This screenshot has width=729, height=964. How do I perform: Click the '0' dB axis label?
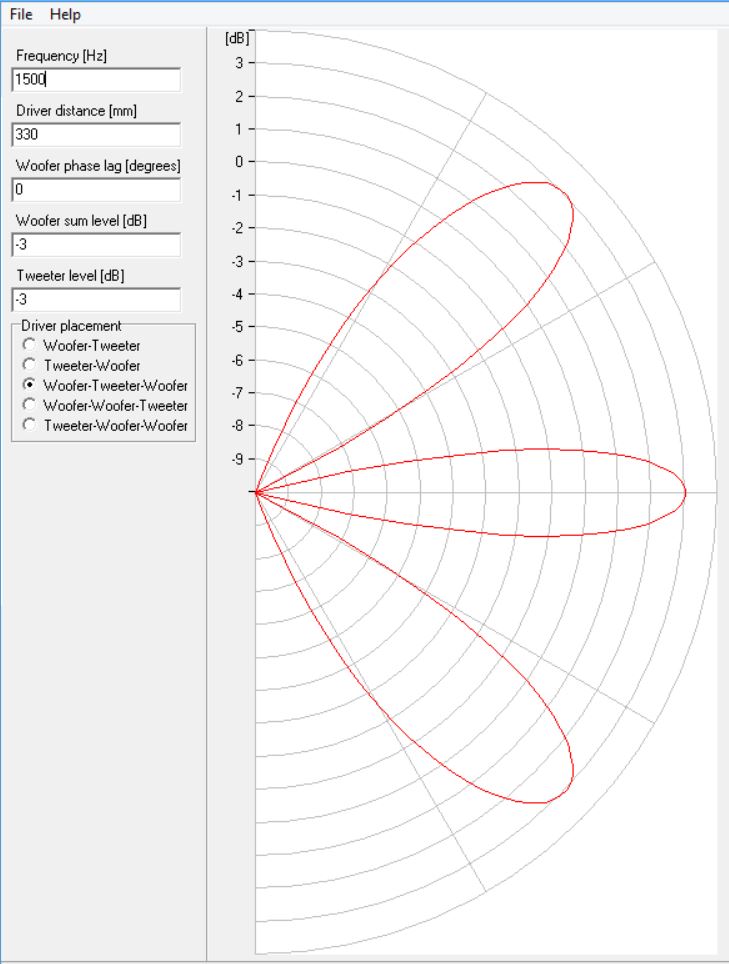click(239, 162)
